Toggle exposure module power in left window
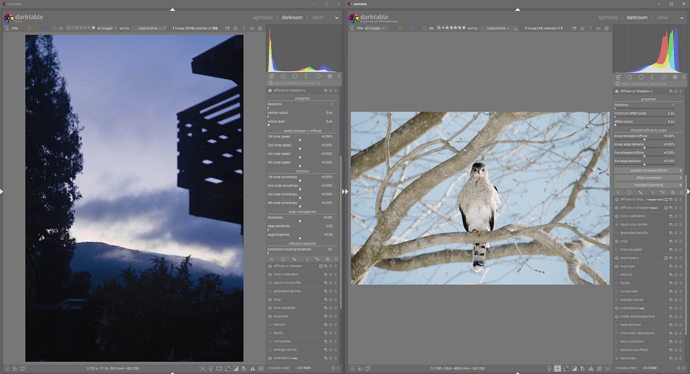 click(x=270, y=316)
